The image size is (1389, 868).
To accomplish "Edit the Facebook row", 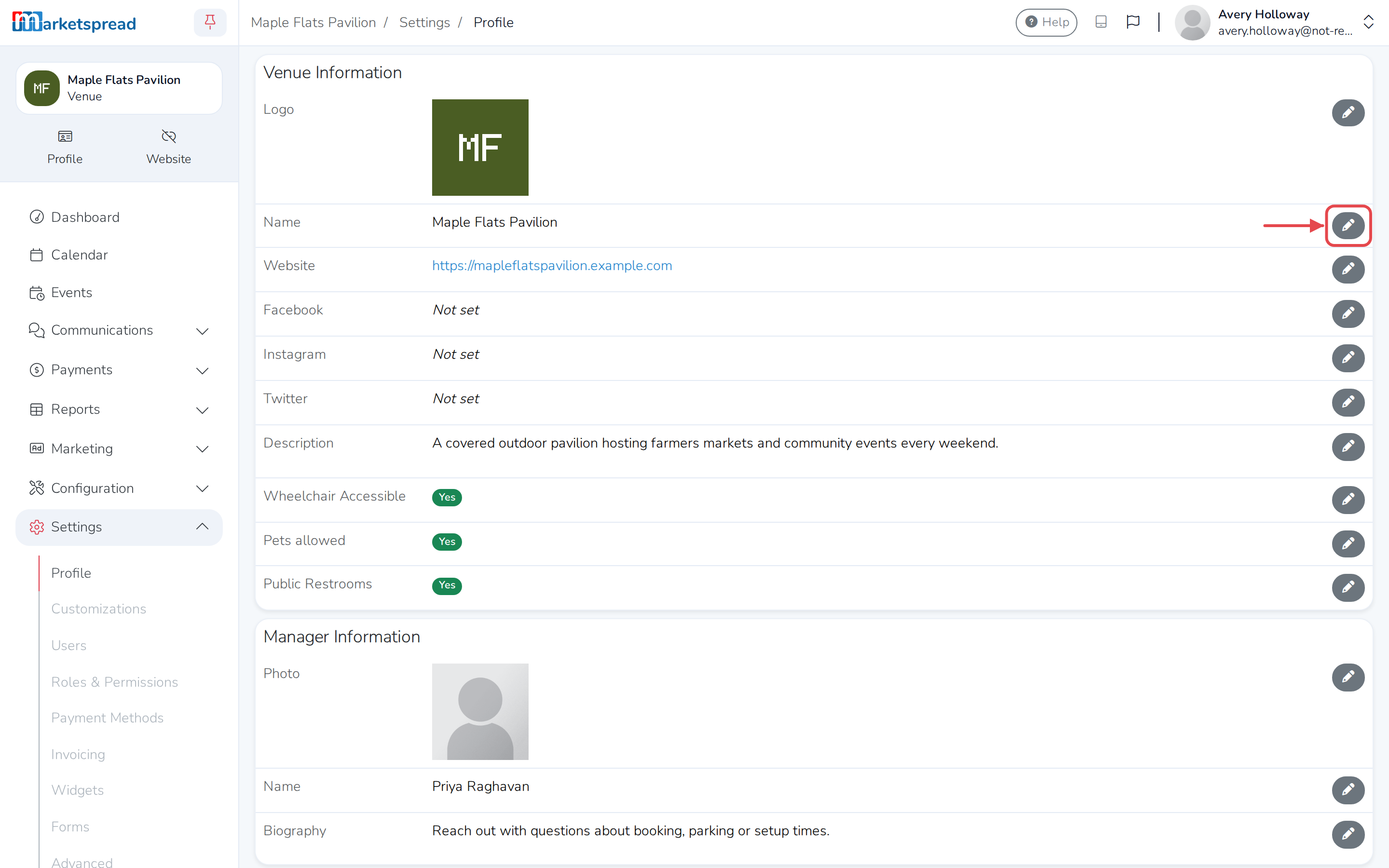I will [x=1348, y=313].
